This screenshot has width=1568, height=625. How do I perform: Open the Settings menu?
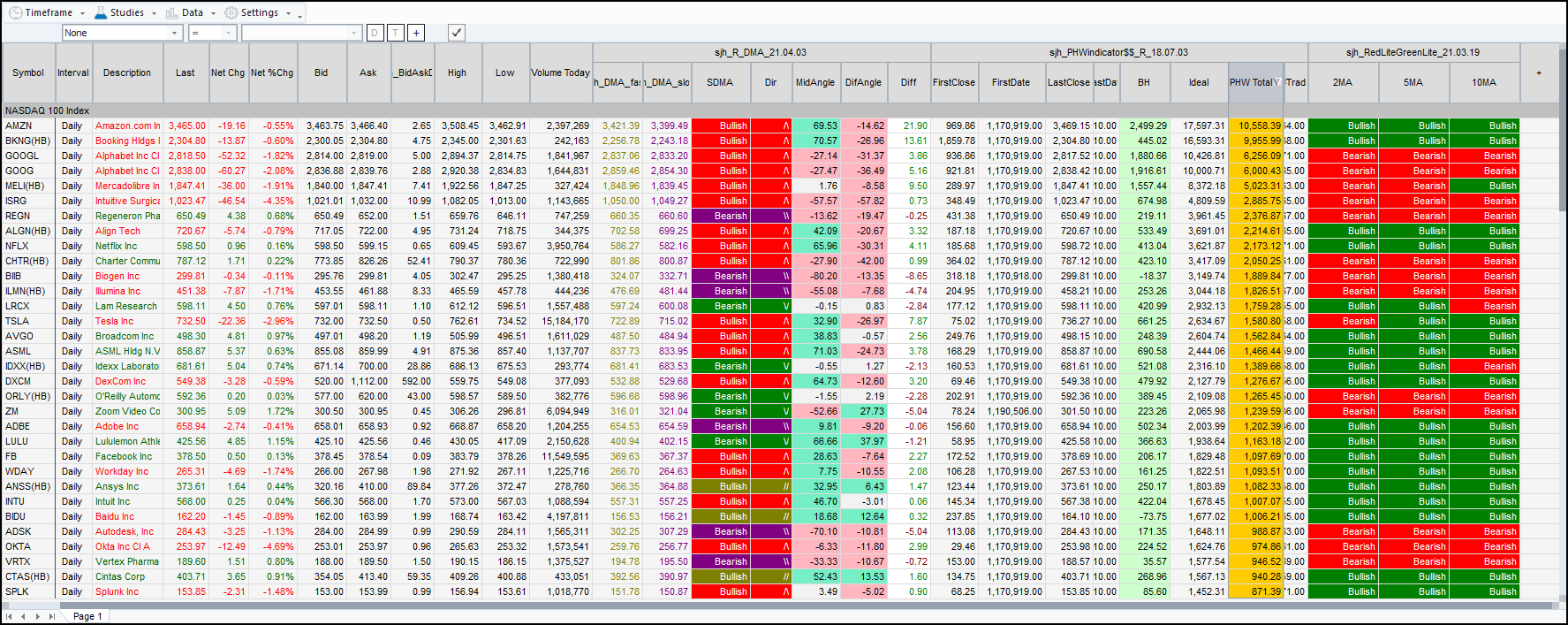coord(257,12)
